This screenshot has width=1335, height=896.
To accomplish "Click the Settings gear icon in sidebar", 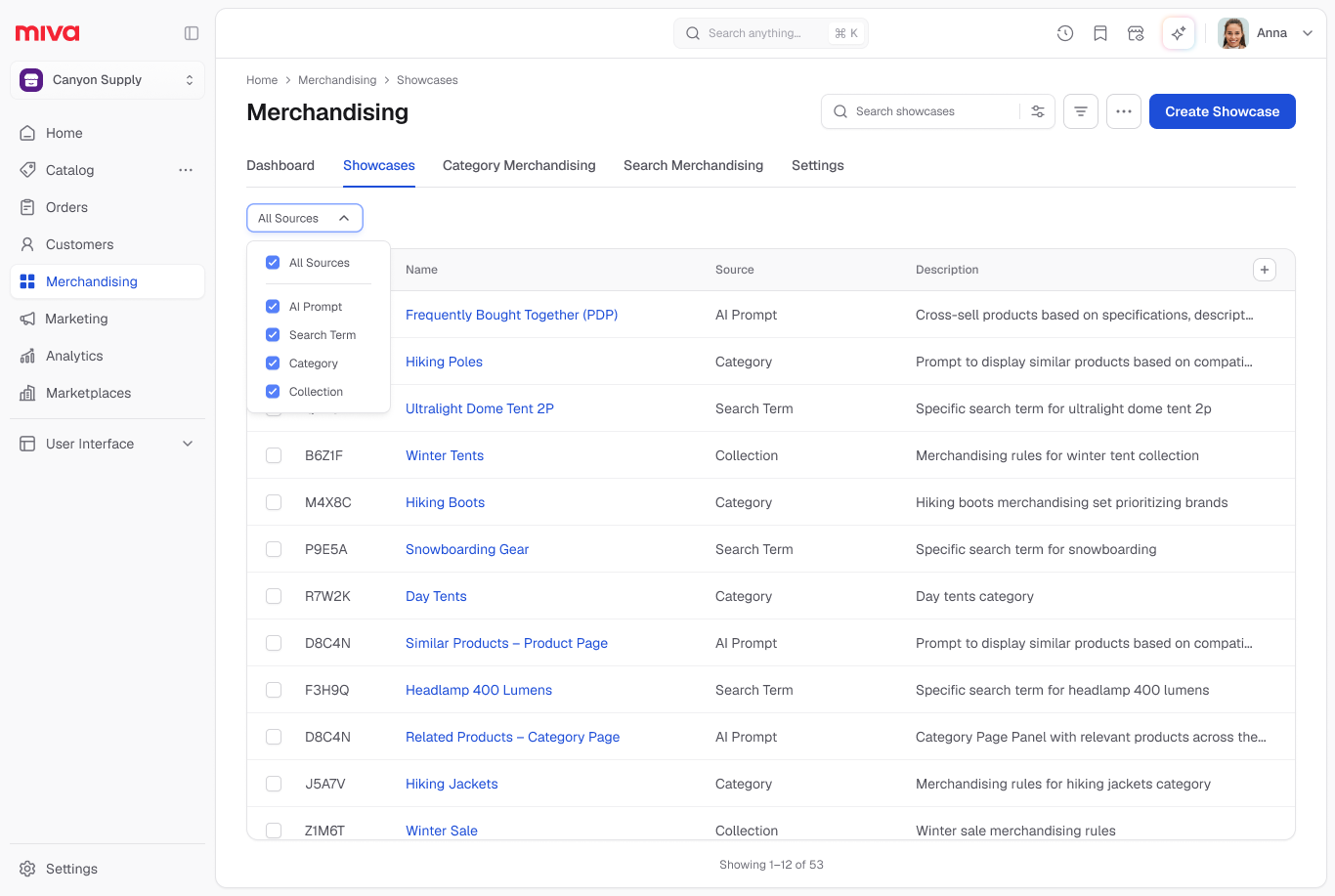I will (x=27, y=869).
